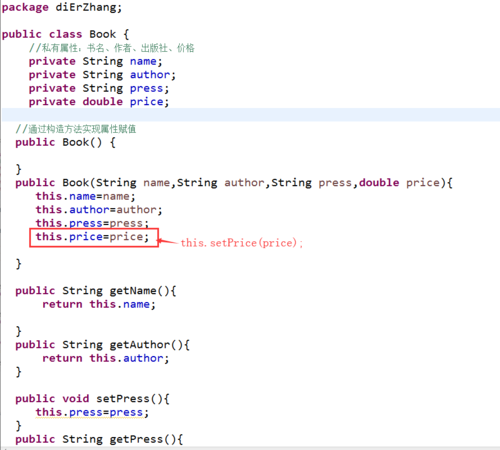Click the 'public Book() {' constructor line
The width and height of the screenshot is (500, 450).
pyautogui.click(x=65, y=142)
